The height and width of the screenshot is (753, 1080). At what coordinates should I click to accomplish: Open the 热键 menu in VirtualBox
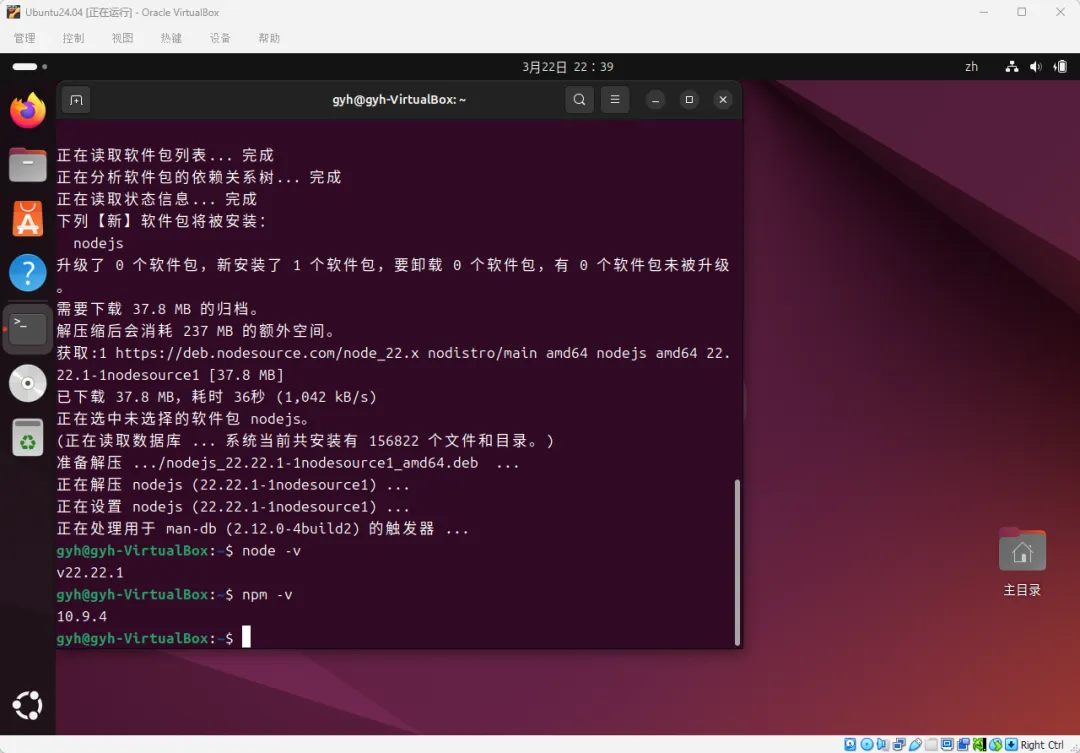pyautogui.click(x=172, y=38)
